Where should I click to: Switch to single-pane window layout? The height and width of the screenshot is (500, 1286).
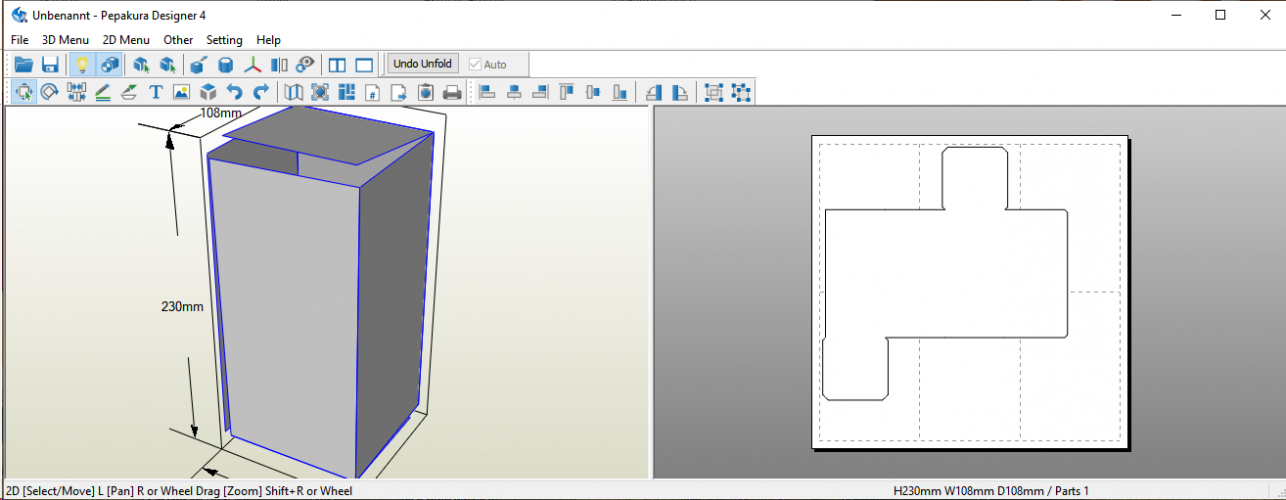point(364,65)
